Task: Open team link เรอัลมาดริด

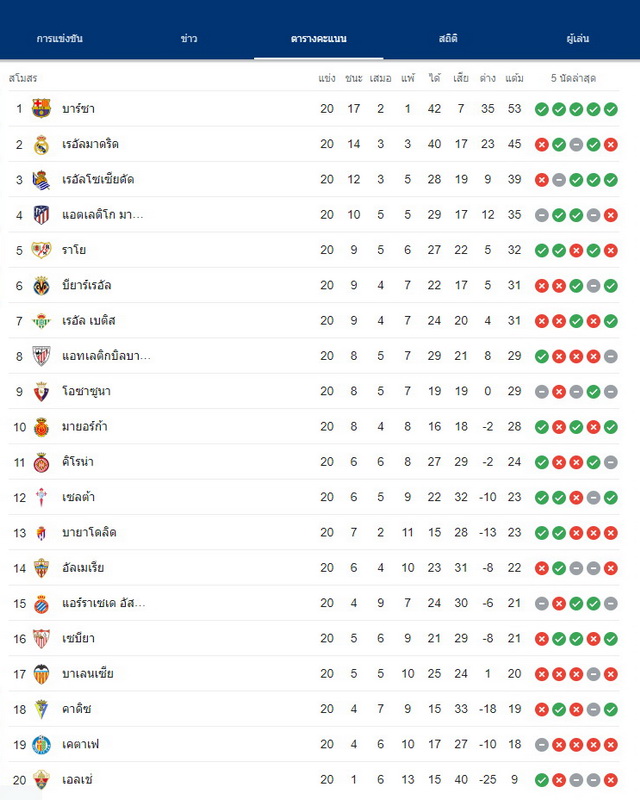Action: [x=90, y=144]
